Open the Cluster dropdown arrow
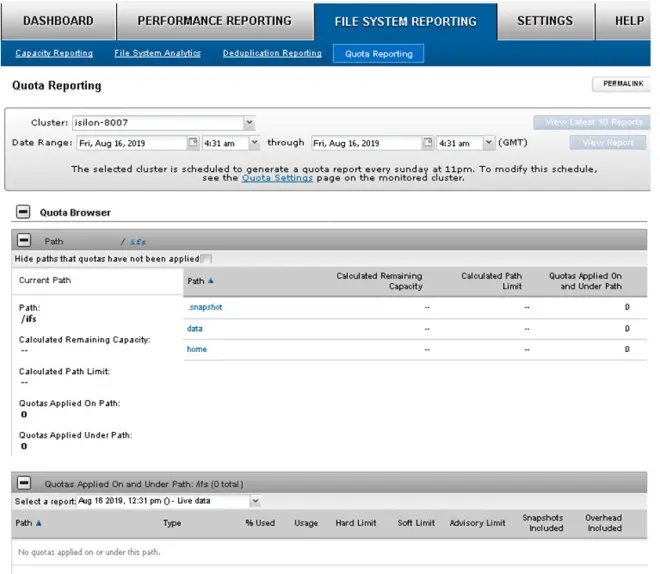Screen dimensions: 660x574 click(x=249, y=122)
